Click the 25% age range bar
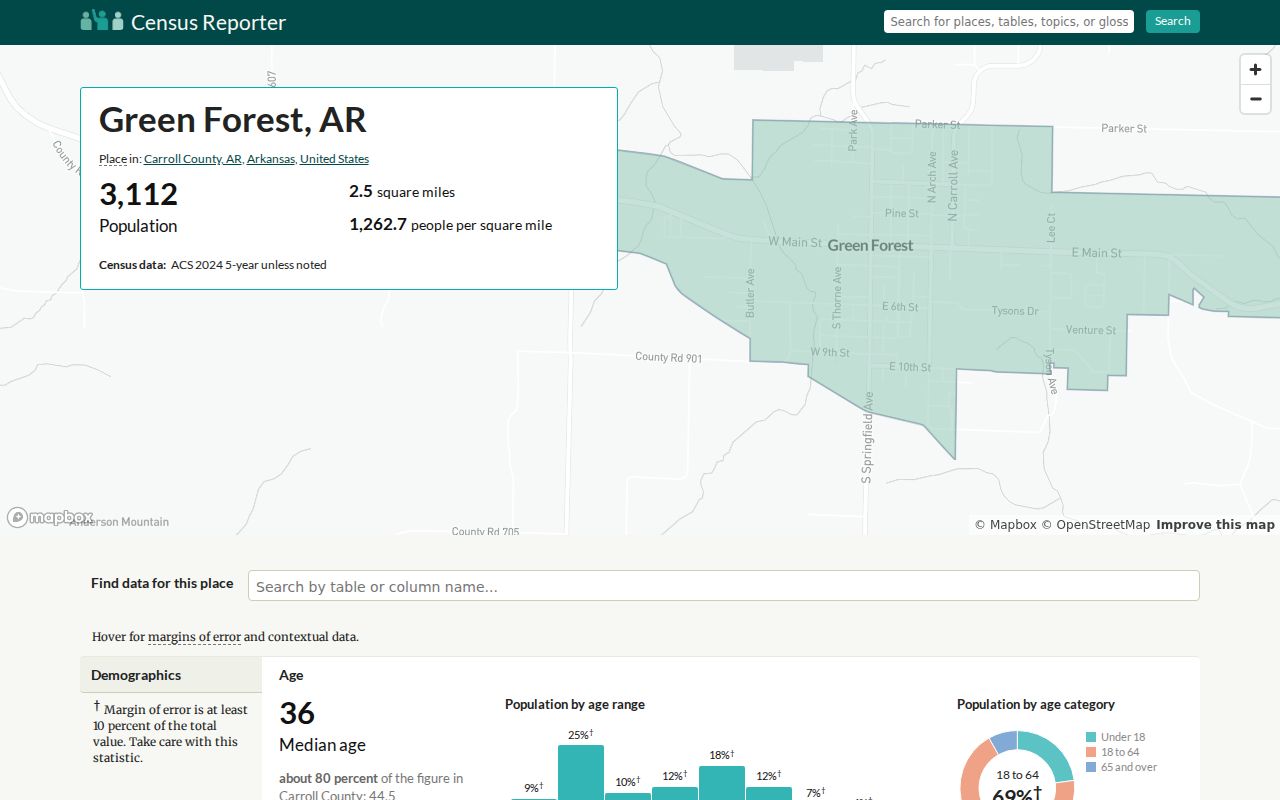Viewport: 1280px width, 800px height. click(x=581, y=772)
